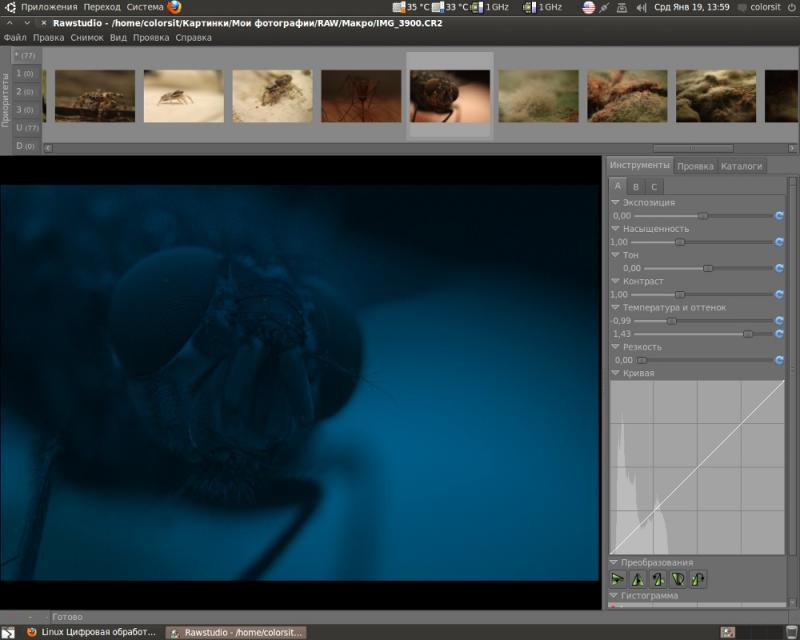Collapse the Насыщенность section
The height and width of the screenshot is (640, 800).
[615, 229]
